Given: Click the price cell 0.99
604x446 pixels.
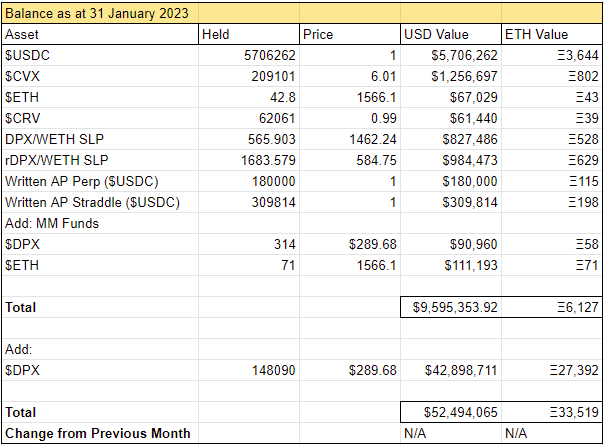Looking at the screenshot, I should pos(384,118).
